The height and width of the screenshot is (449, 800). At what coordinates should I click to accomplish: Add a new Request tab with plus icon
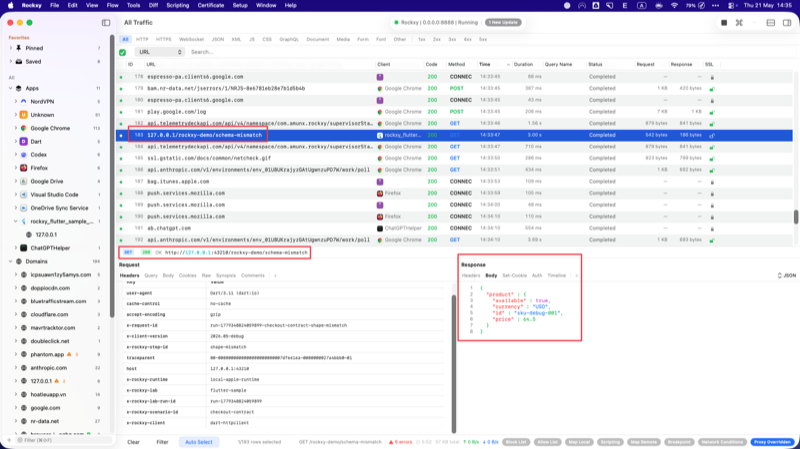point(275,276)
